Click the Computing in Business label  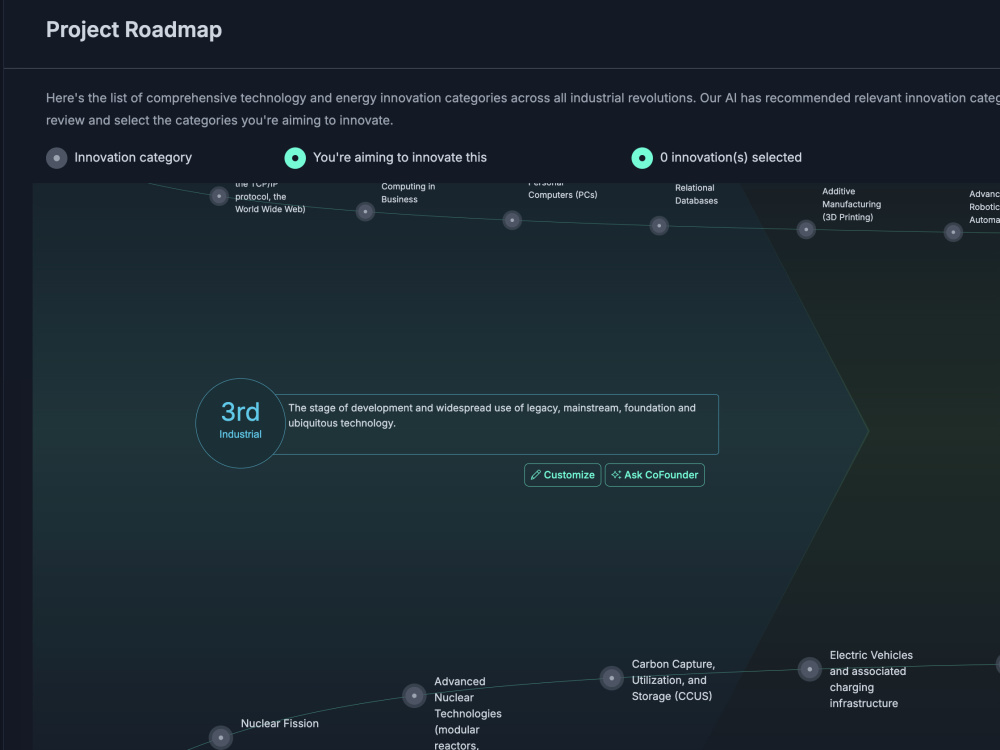pyautogui.click(x=408, y=193)
